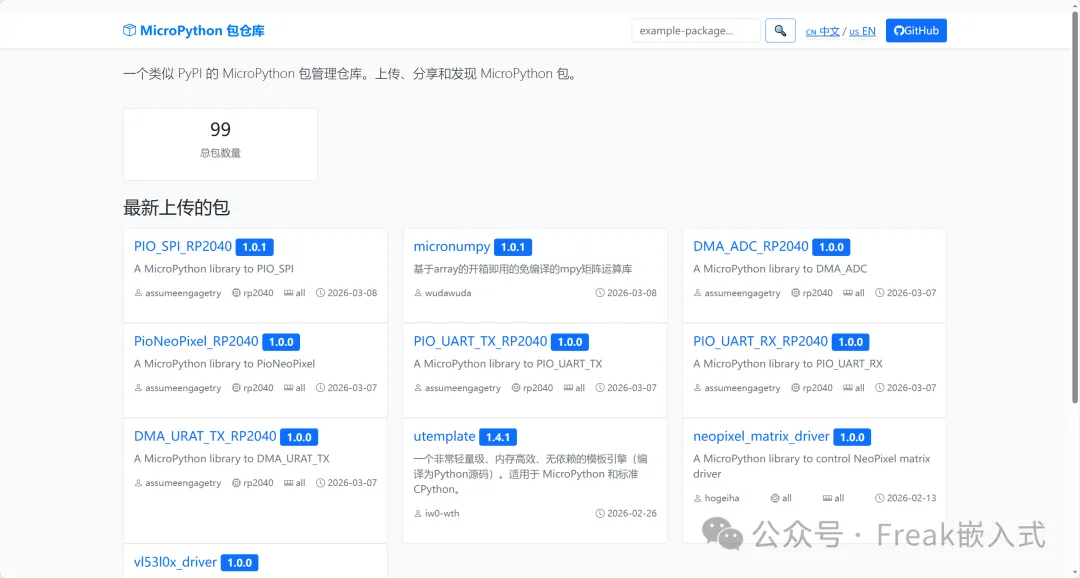Click the chip icon in PIO_UART_RX_RP2040 card
Viewport: 1080px width, 578px height.
tap(796, 388)
